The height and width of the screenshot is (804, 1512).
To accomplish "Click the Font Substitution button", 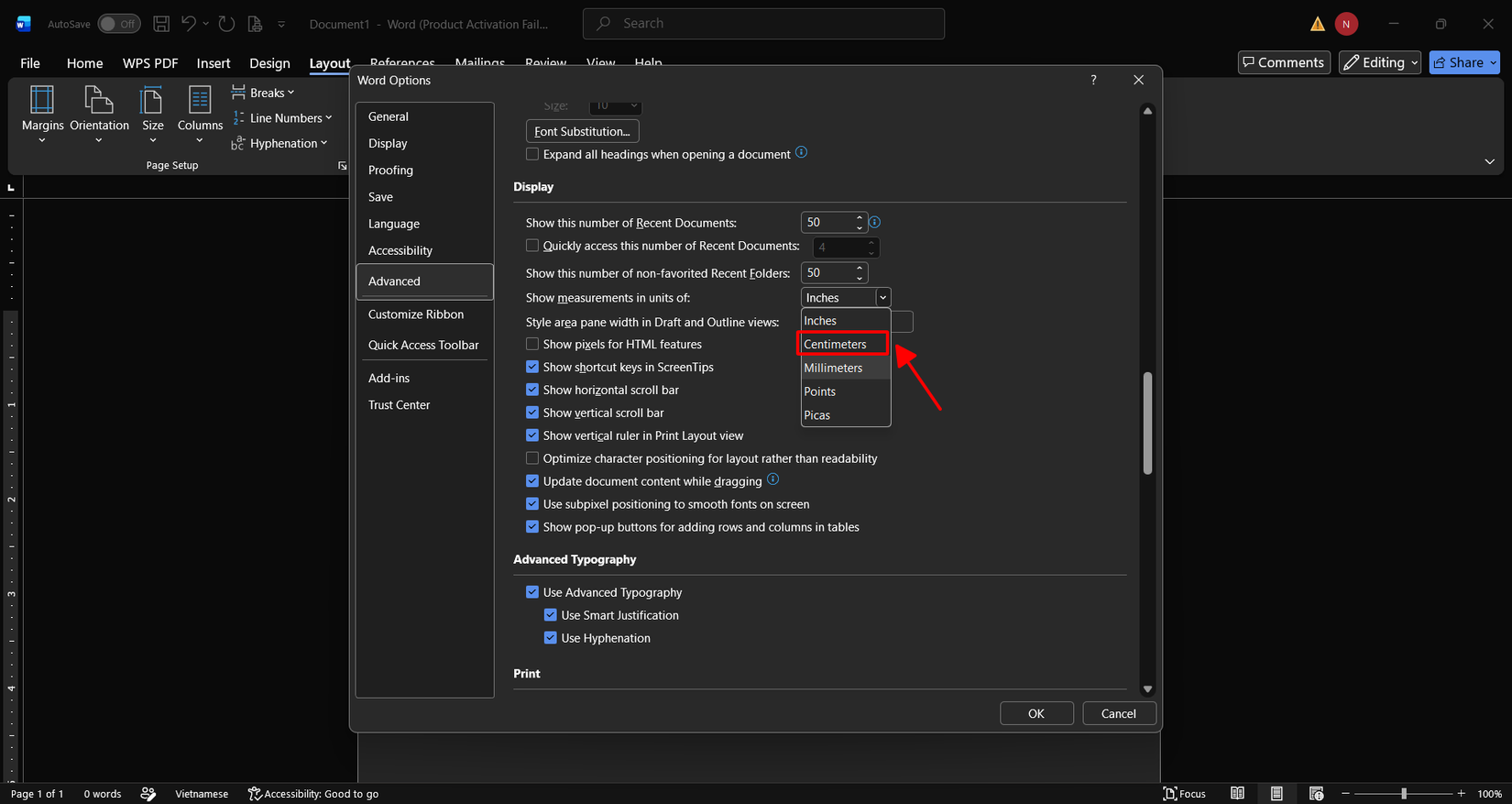I will tap(582, 131).
